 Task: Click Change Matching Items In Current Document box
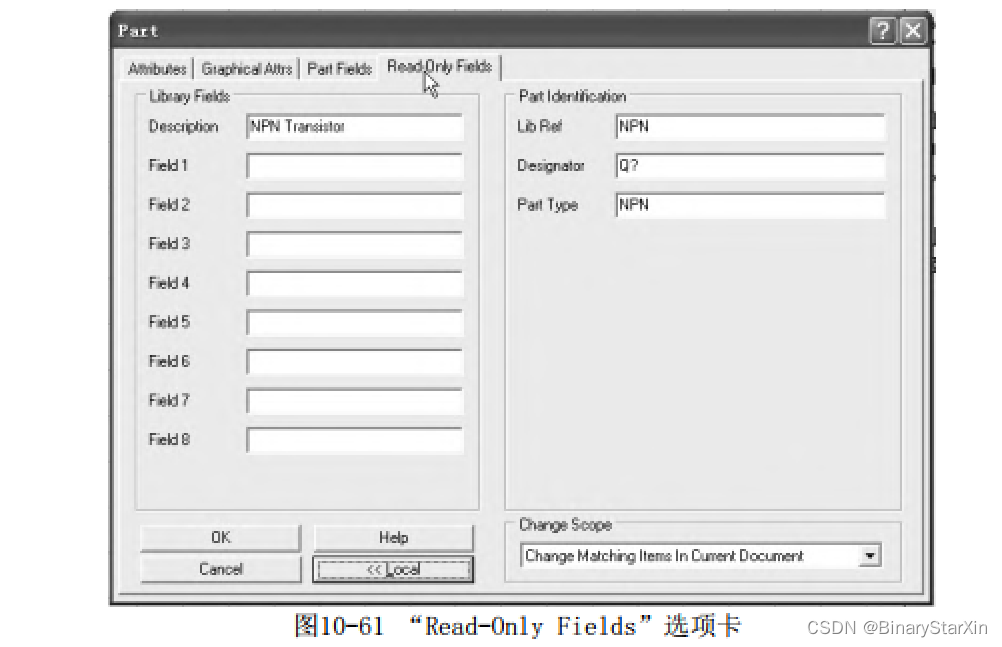[x=700, y=556]
